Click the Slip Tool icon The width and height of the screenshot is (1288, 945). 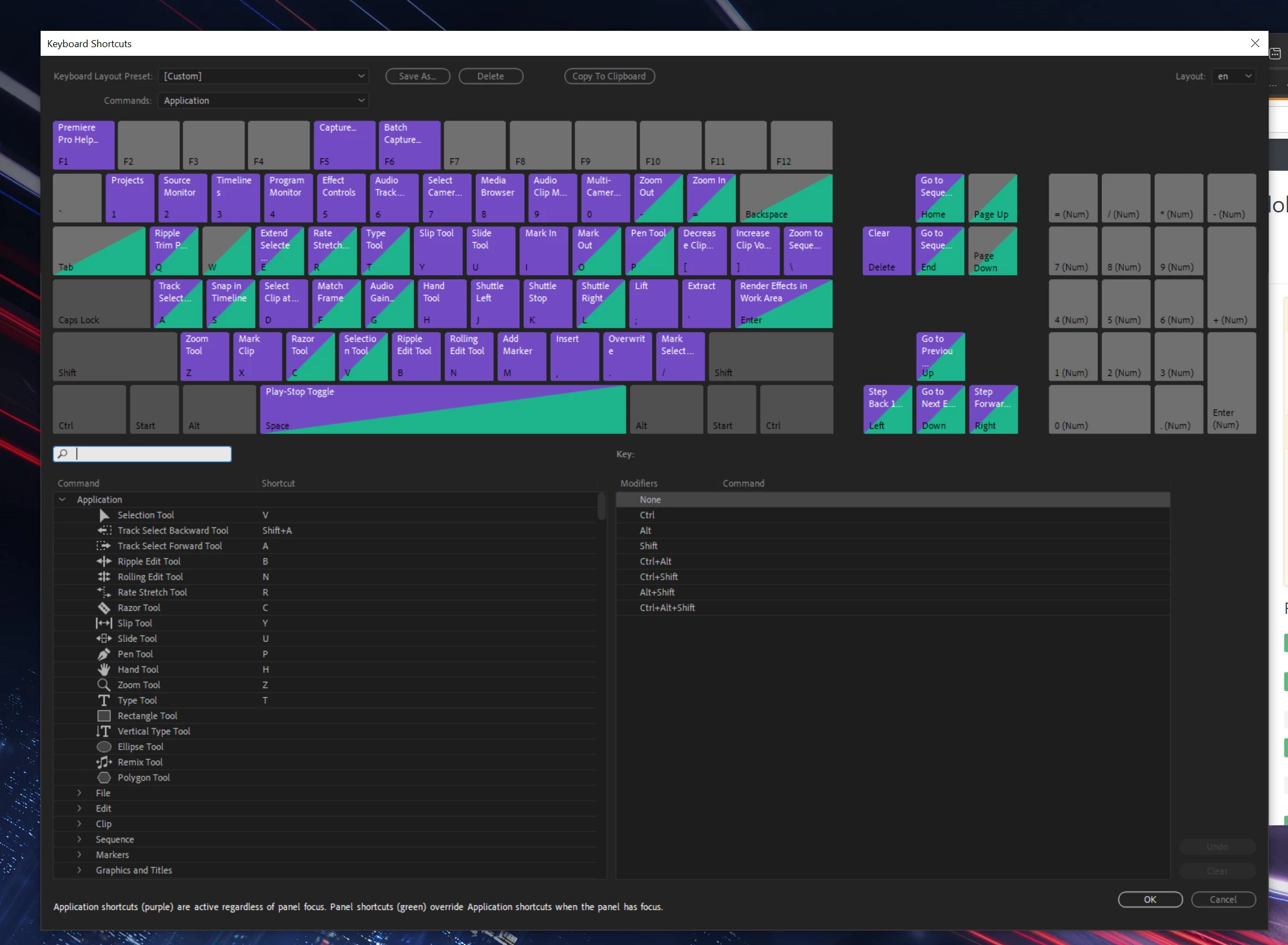point(104,623)
